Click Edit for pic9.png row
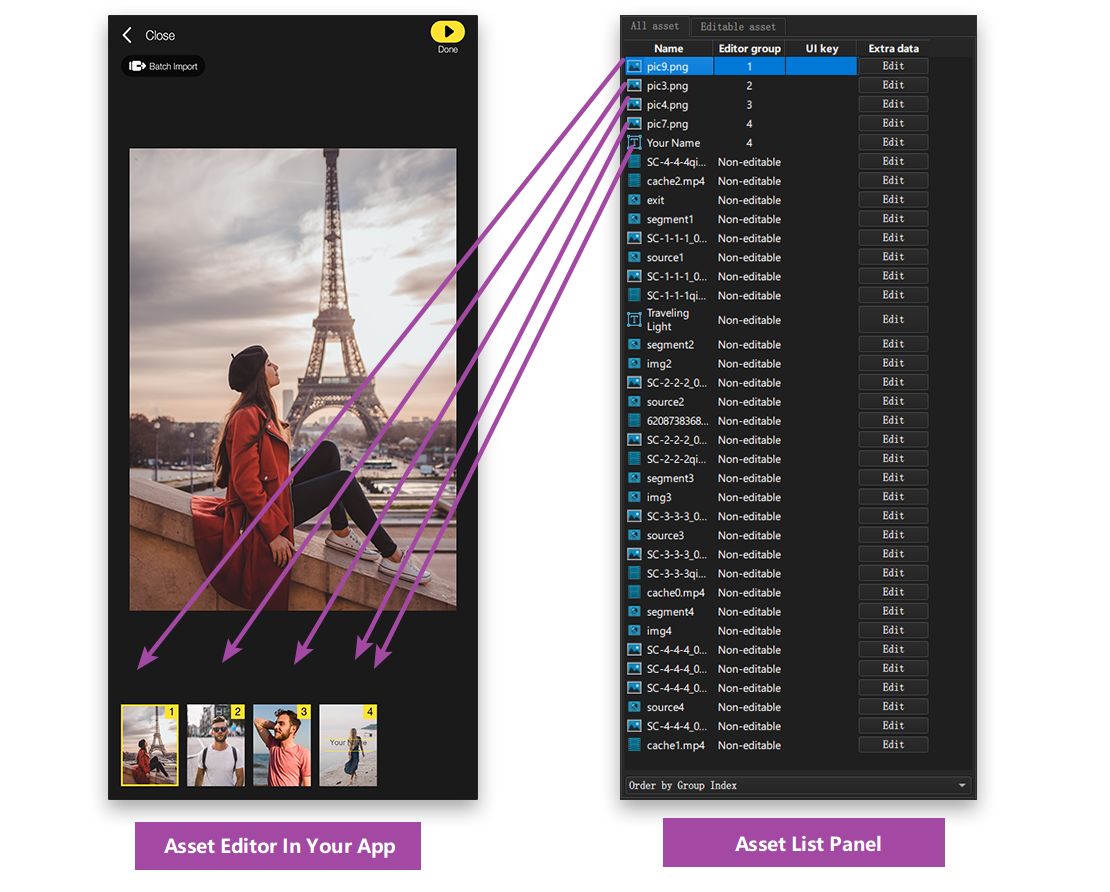 [x=893, y=66]
